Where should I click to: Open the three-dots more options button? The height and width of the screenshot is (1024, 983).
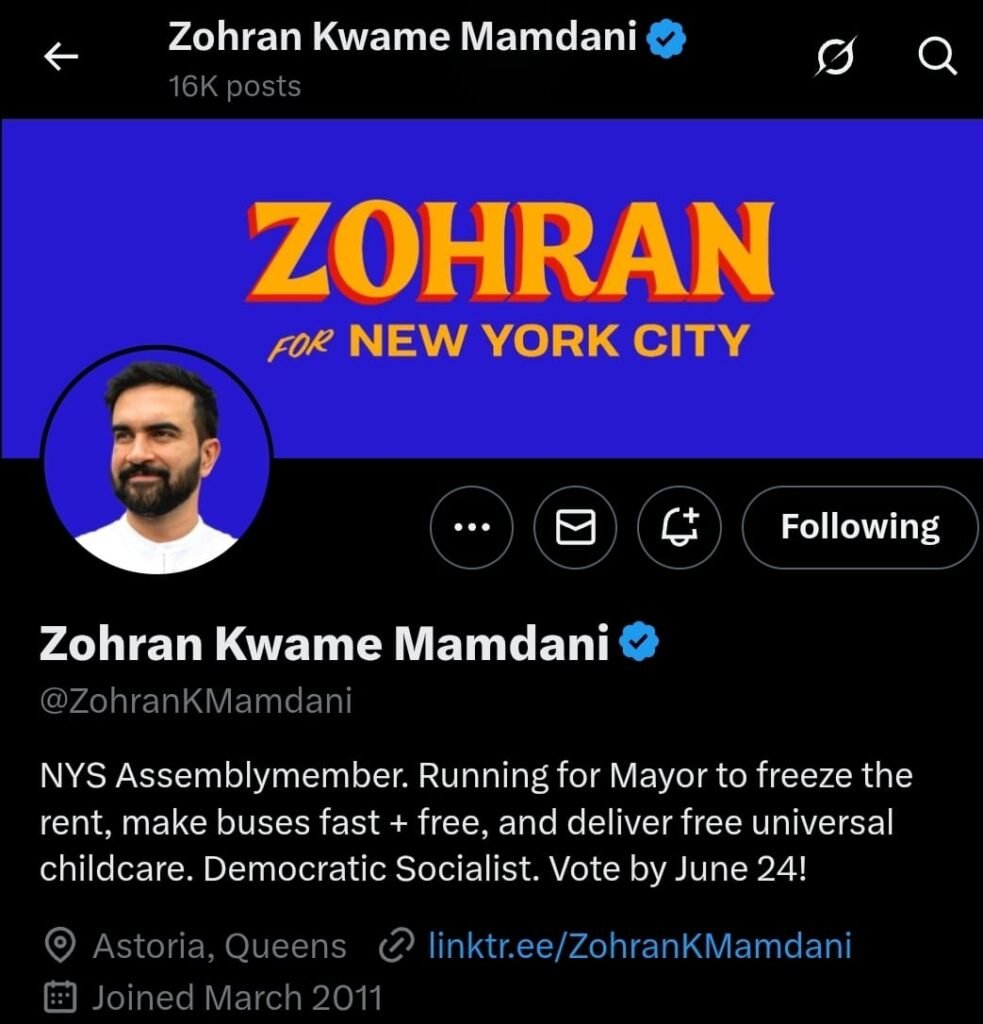(x=472, y=527)
